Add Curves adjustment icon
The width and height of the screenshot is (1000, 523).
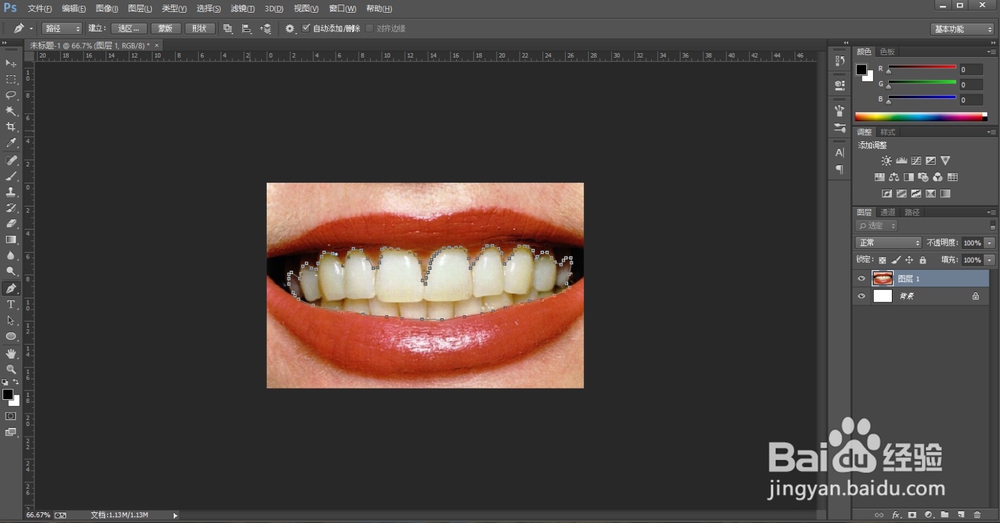(x=916, y=161)
